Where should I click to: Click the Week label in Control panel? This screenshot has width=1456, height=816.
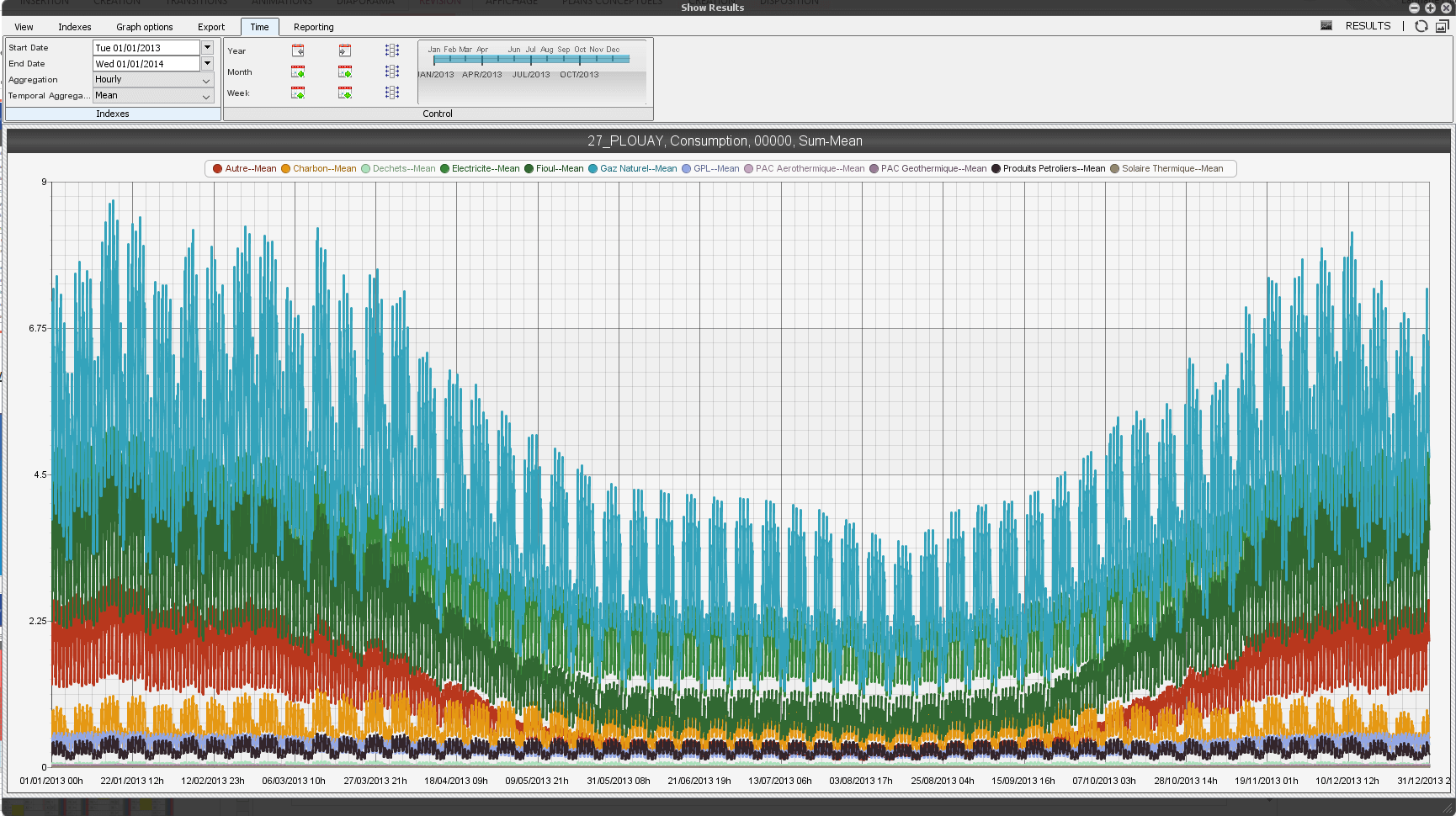tap(238, 93)
